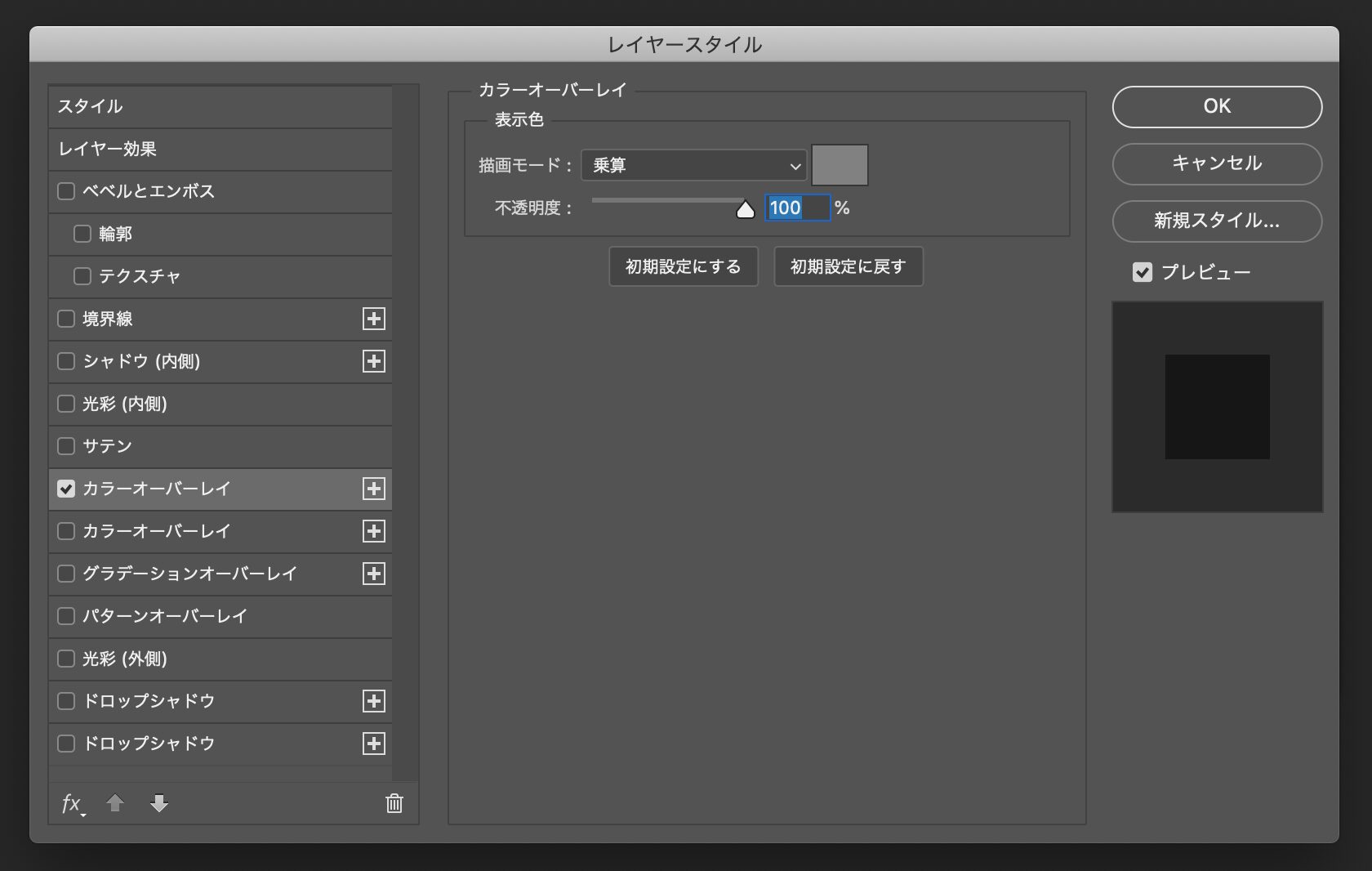The width and height of the screenshot is (1372, 871).
Task: Enable 光彩 (内側) checkbox
Action: click(x=66, y=404)
